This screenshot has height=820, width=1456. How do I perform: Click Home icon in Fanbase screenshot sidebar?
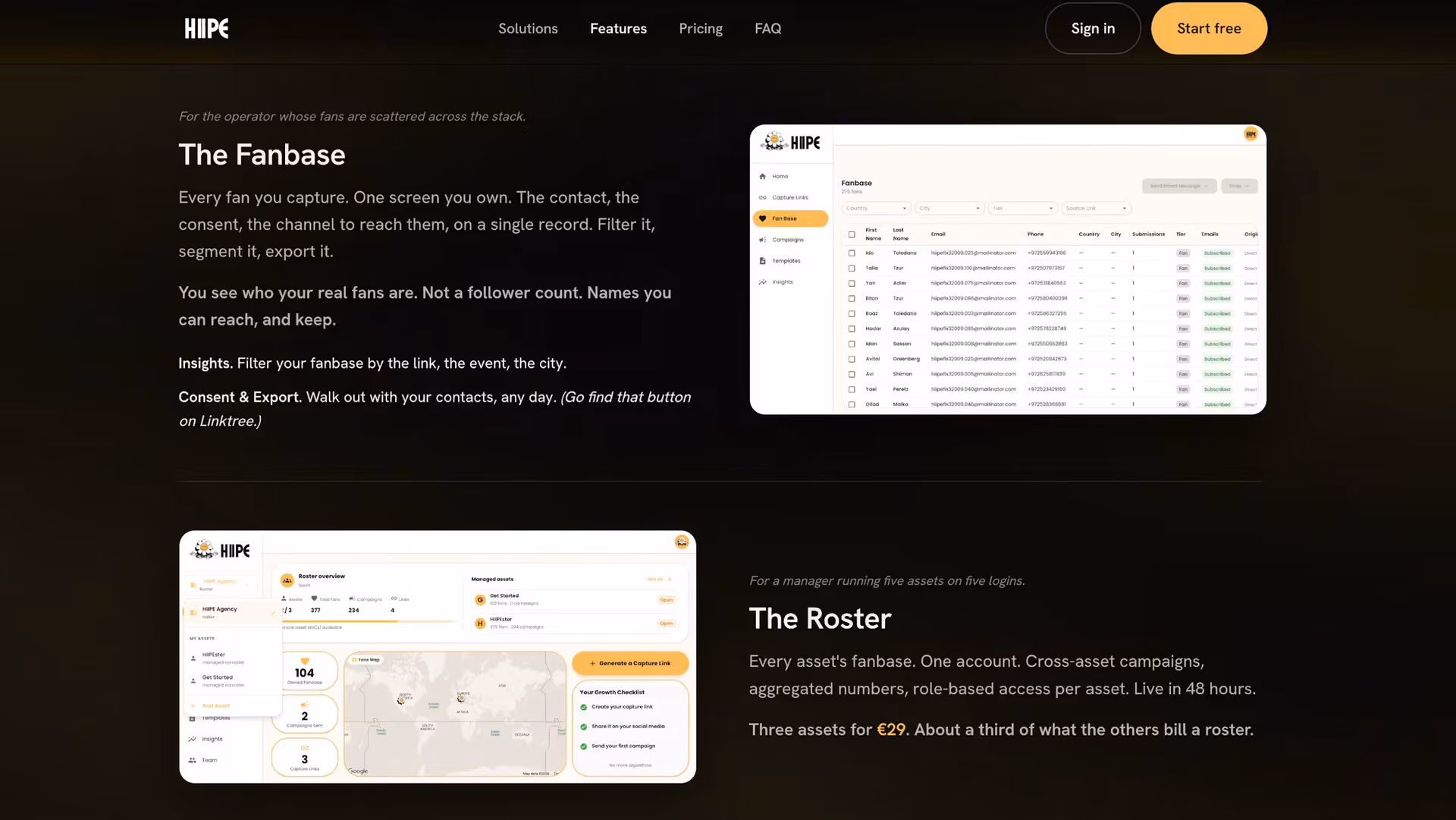point(762,176)
